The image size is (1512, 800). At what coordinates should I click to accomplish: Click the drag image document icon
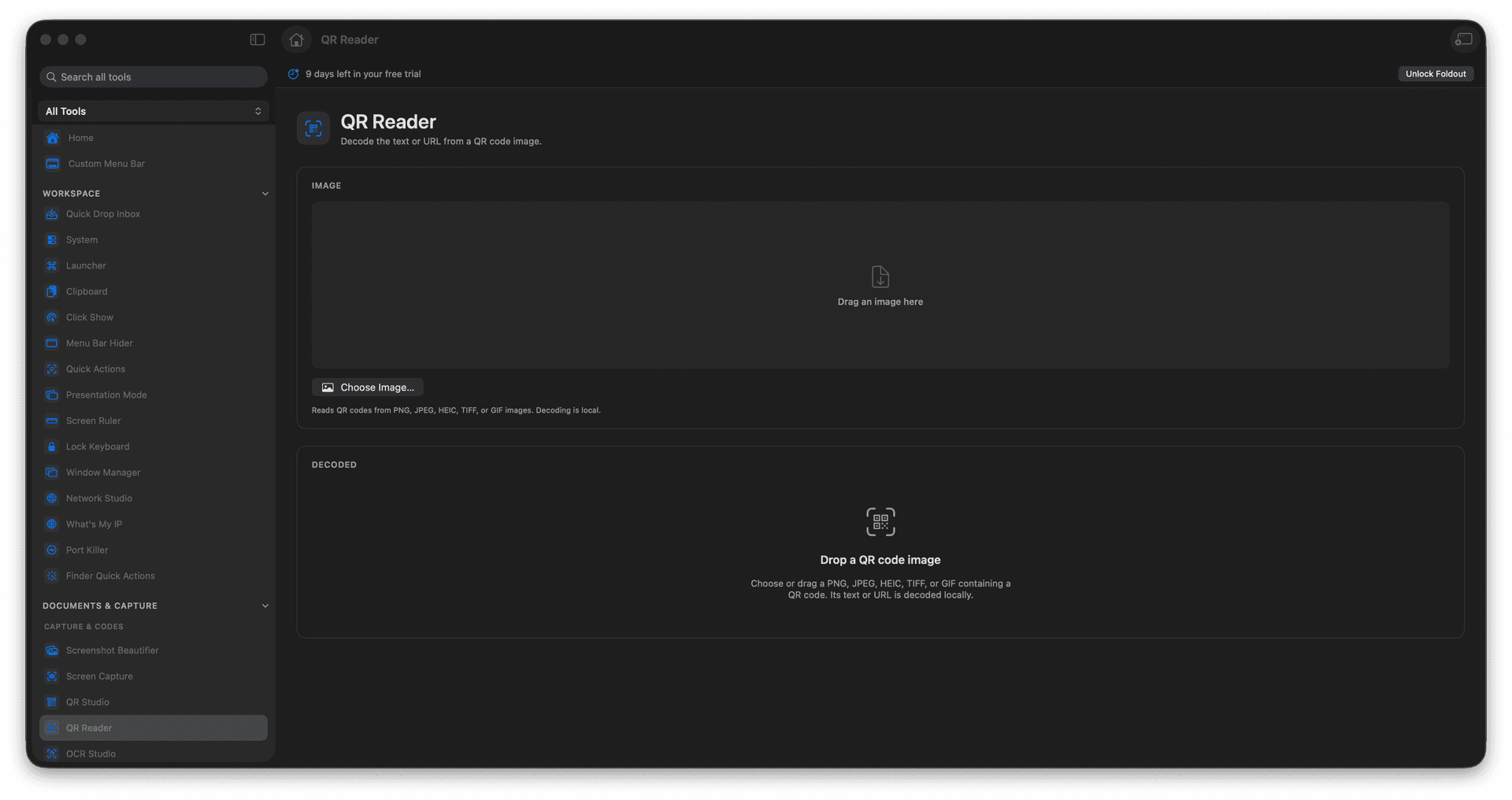pyautogui.click(x=880, y=276)
